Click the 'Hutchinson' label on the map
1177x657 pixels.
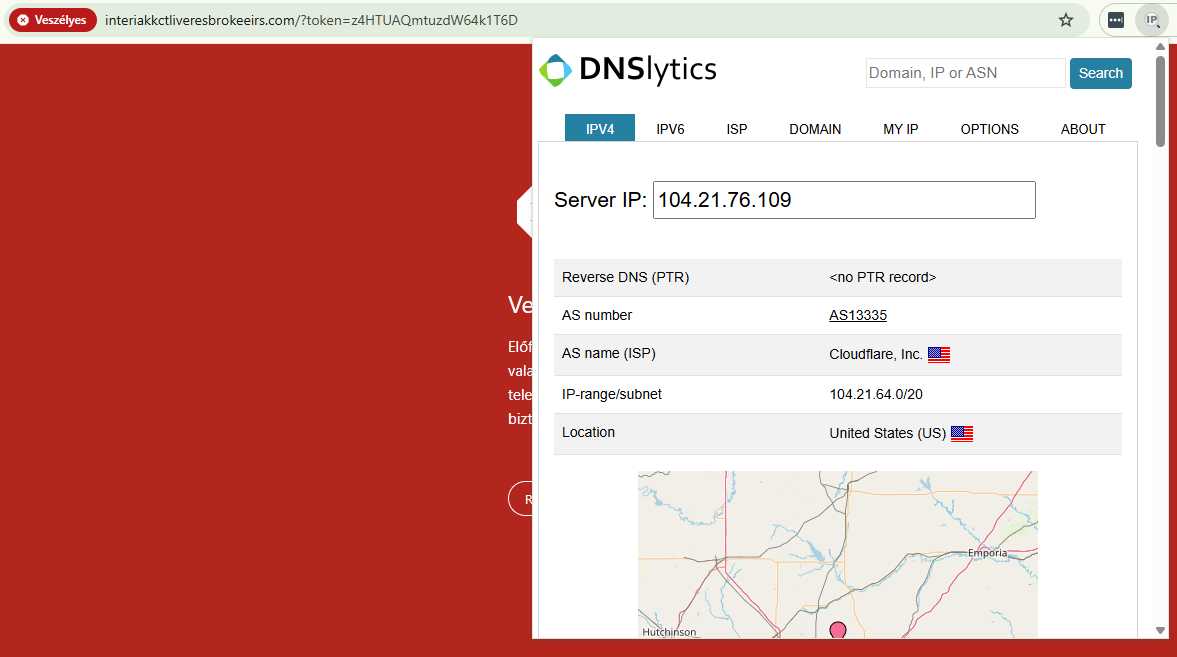(x=669, y=632)
